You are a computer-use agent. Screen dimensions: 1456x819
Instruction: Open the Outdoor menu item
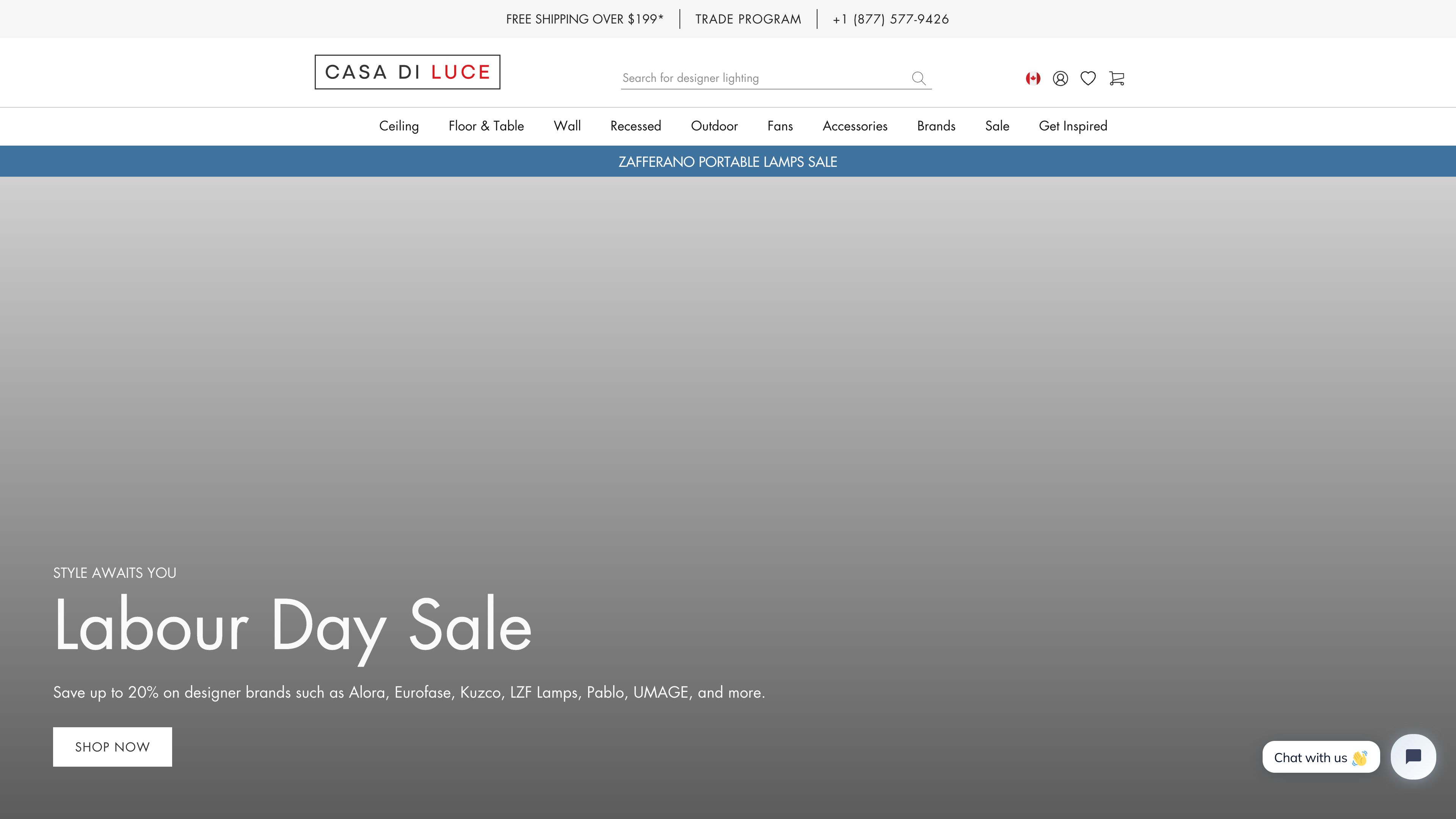714,126
